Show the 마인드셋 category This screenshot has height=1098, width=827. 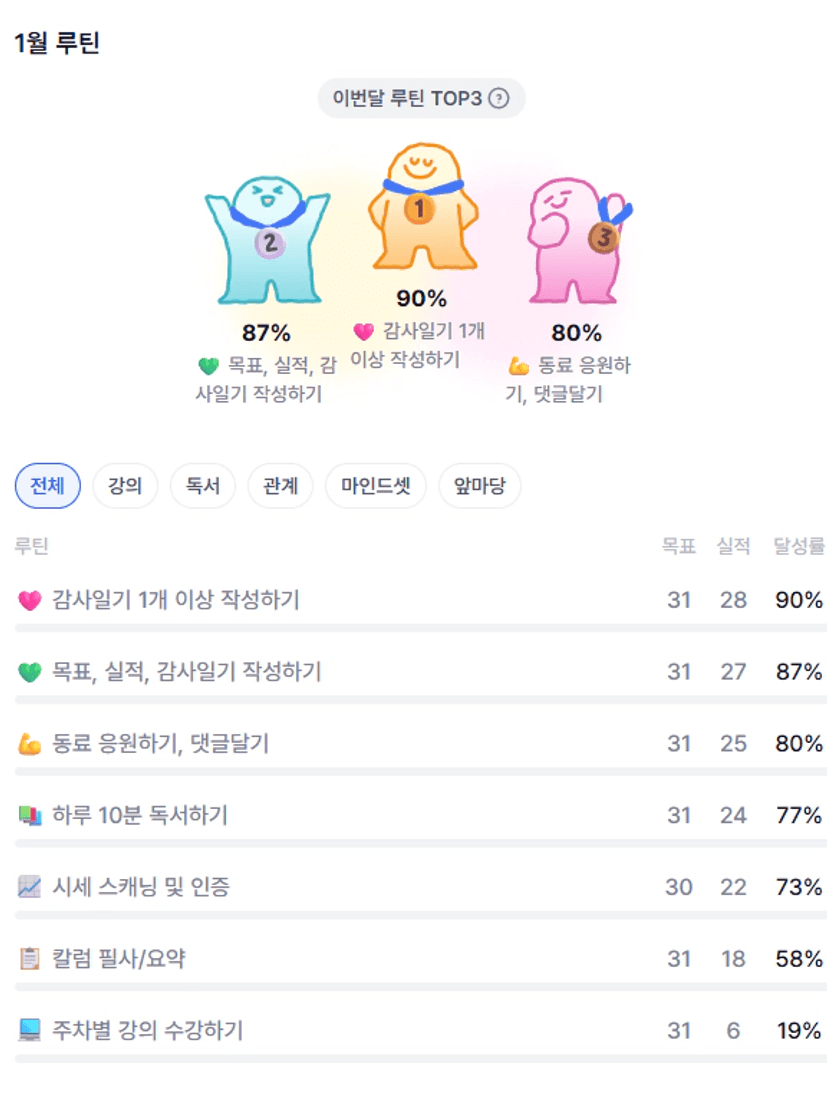pos(375,487)
